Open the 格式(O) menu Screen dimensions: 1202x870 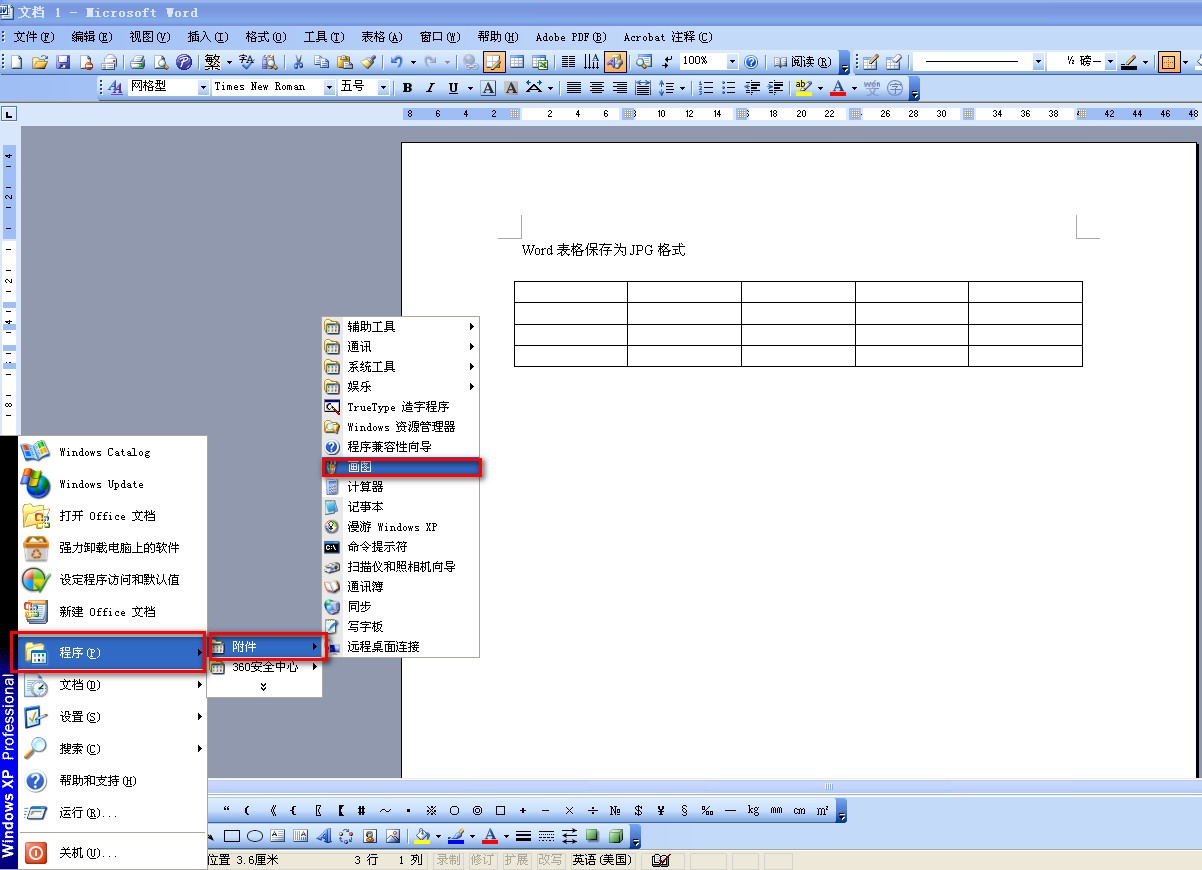coord(264,37)
